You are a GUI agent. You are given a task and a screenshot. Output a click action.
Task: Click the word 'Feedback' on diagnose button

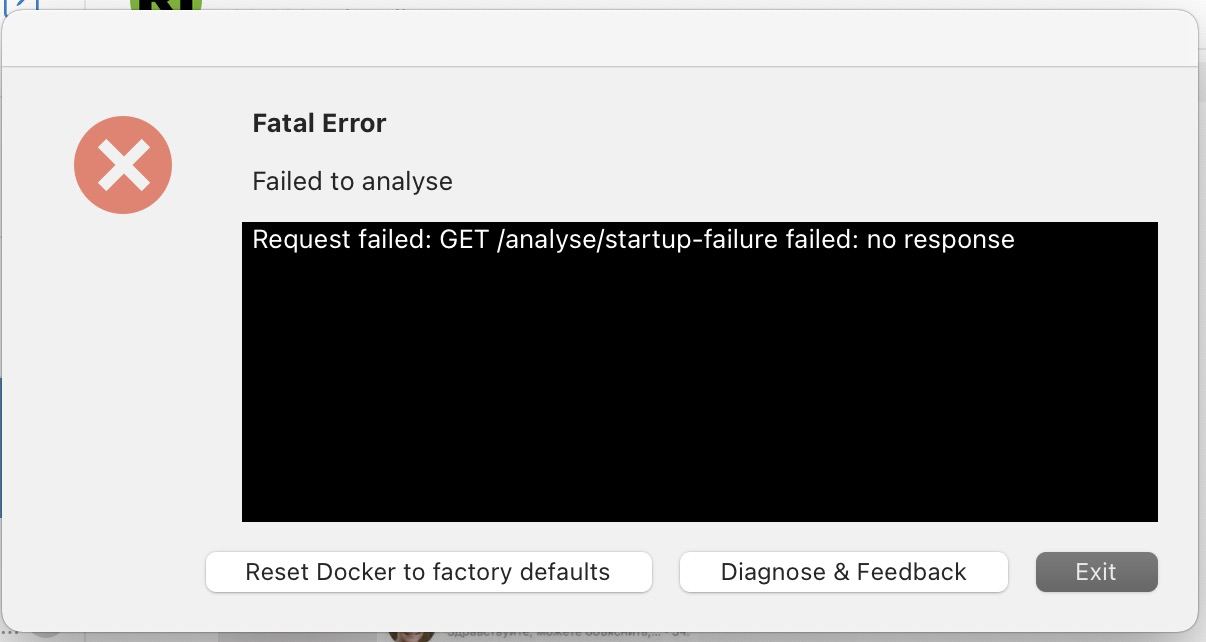click(912, 572)
